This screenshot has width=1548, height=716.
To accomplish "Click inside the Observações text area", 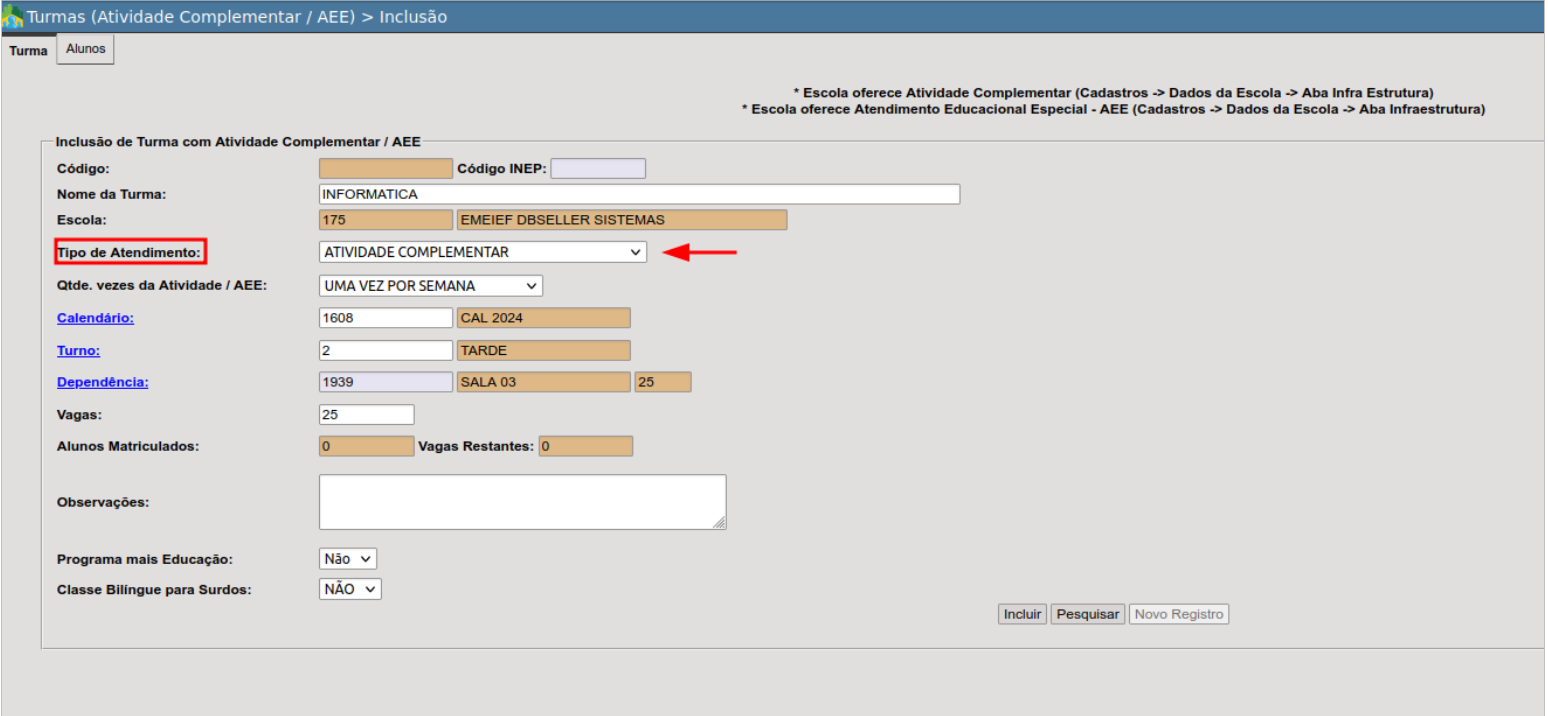I will click(521, 501).
